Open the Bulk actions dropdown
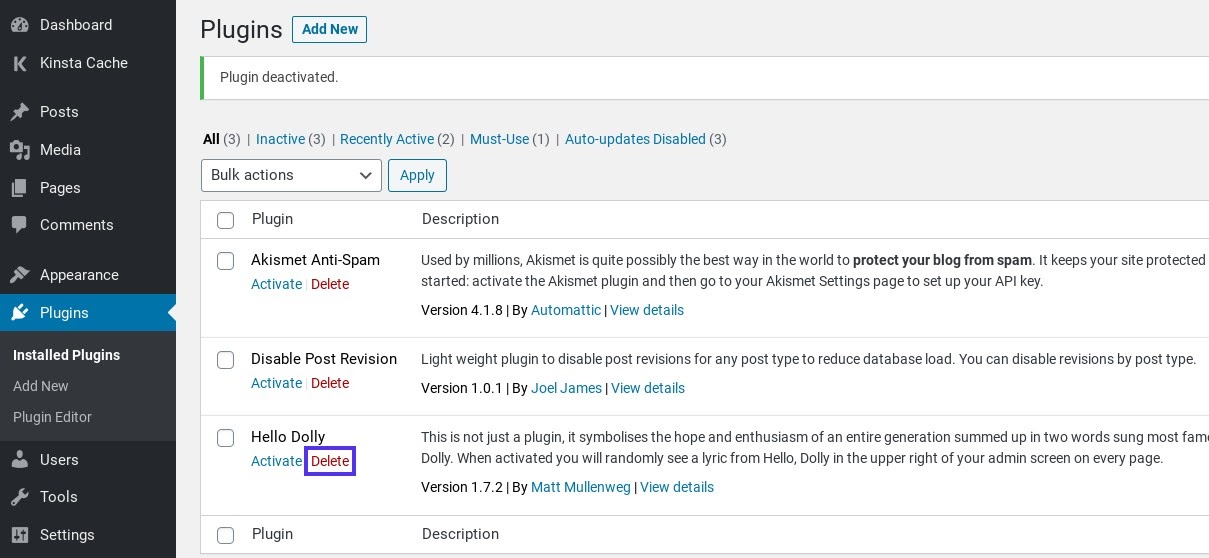Viewport: 1209px width, 558px height. coord(291,175)
